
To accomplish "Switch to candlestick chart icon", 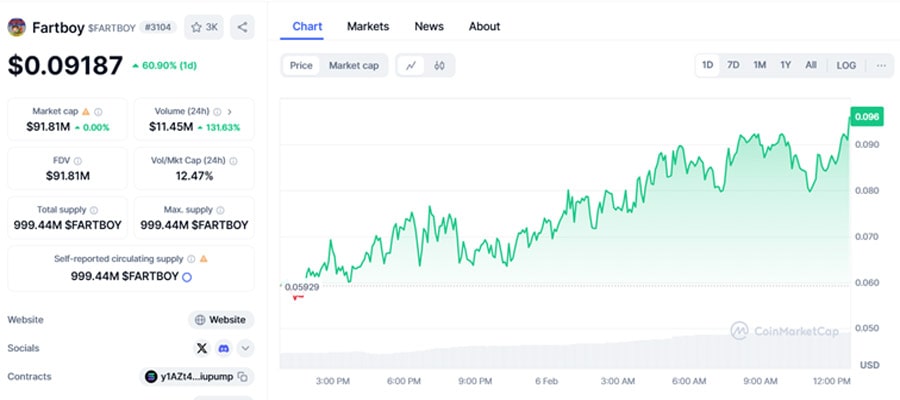I will [x=440, y=65].
